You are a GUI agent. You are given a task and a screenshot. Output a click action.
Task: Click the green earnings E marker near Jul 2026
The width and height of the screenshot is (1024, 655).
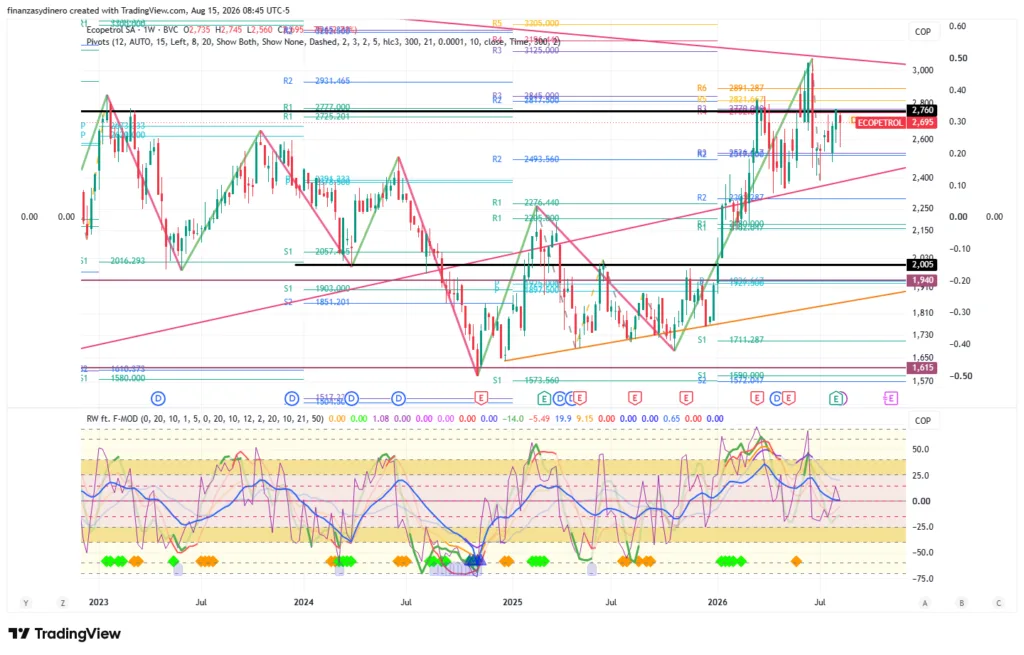point(835,398)
